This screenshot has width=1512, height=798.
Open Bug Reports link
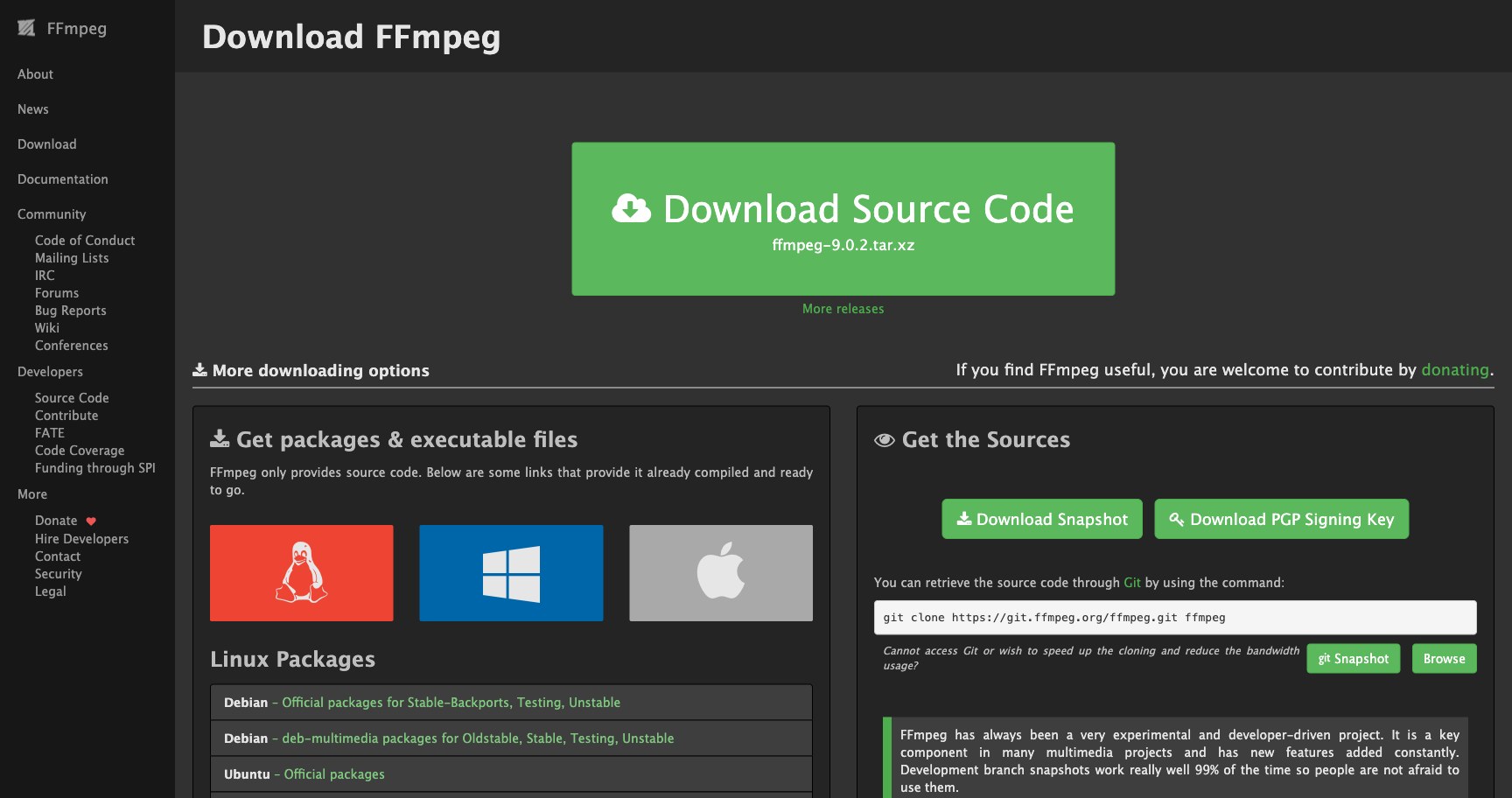(x=71, y=311)
